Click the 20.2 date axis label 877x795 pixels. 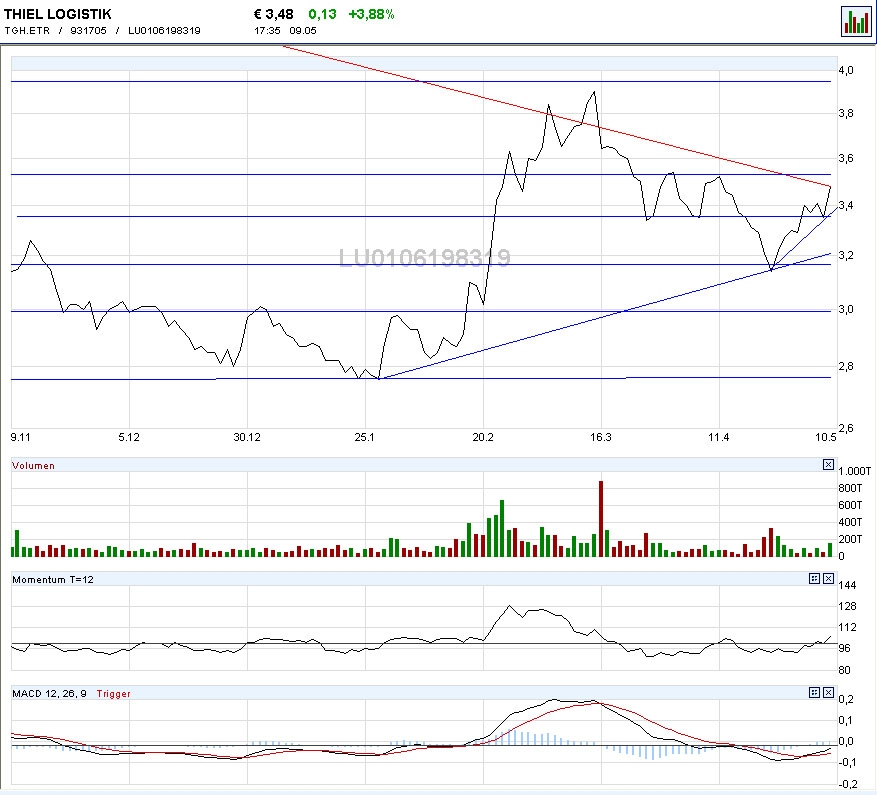[x=483, y=437]
